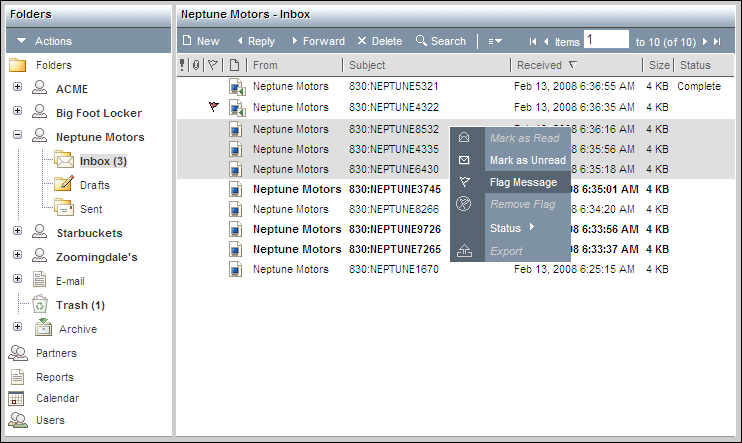Click the red flag on NEPTUNE4322 message
Image resolution: width=742 pixels, height=443 pixels.
pyautogui.click(x=213, y=106)
